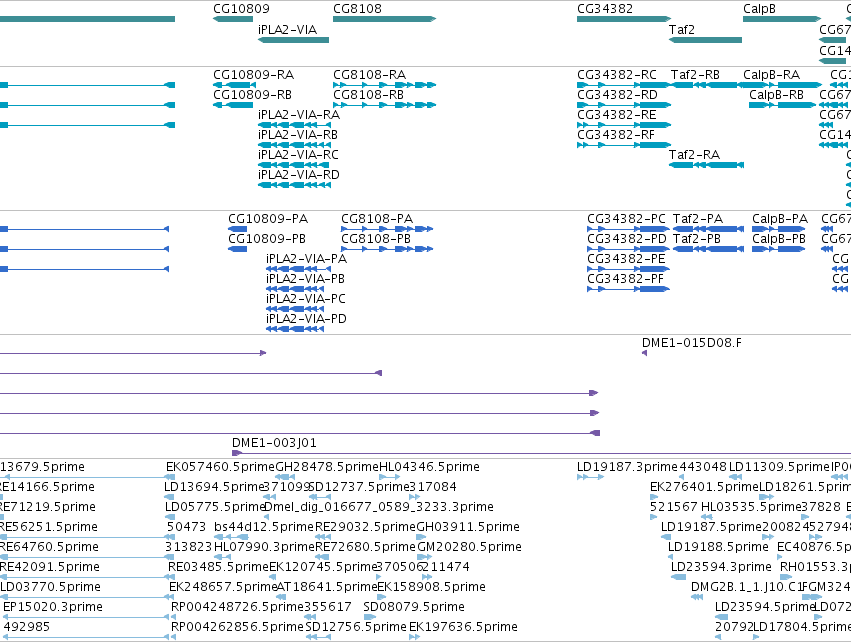Viewport: 851px width, 642px height.
Task: Select transcript iPLA2-VIA-RB
Action: (298, 135)
